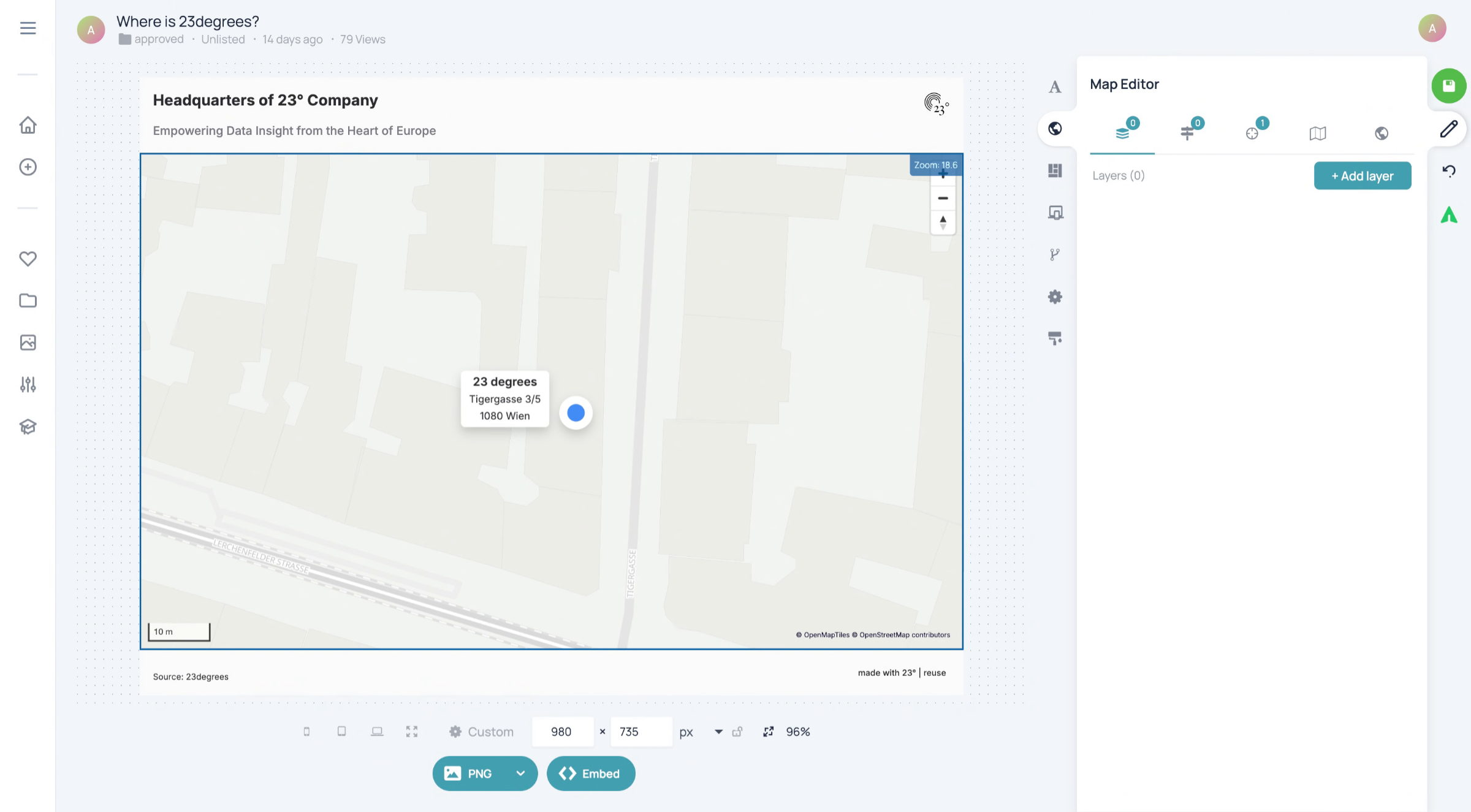The width and height of the screenshot is (1471, 812).
Task: Open the responsive device preview tool
Action: [1055, 213]
